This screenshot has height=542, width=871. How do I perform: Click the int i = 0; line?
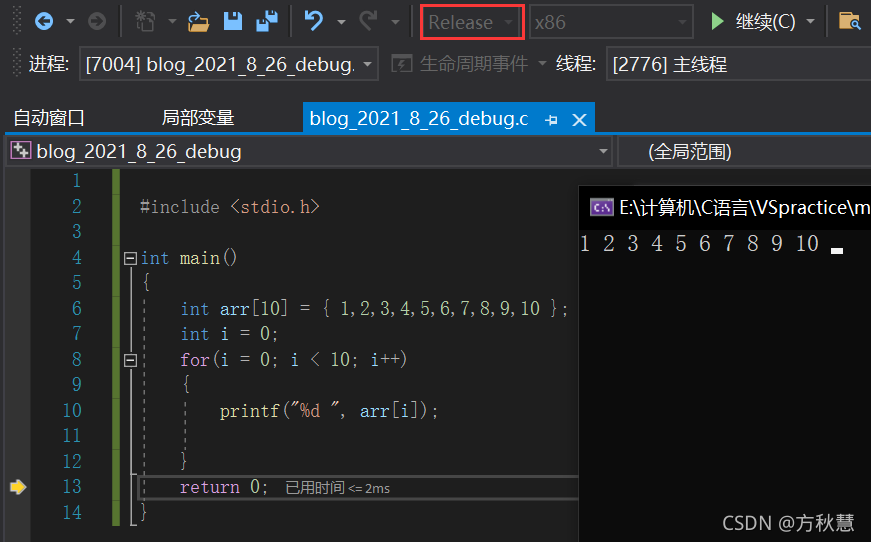coord(229,334)
